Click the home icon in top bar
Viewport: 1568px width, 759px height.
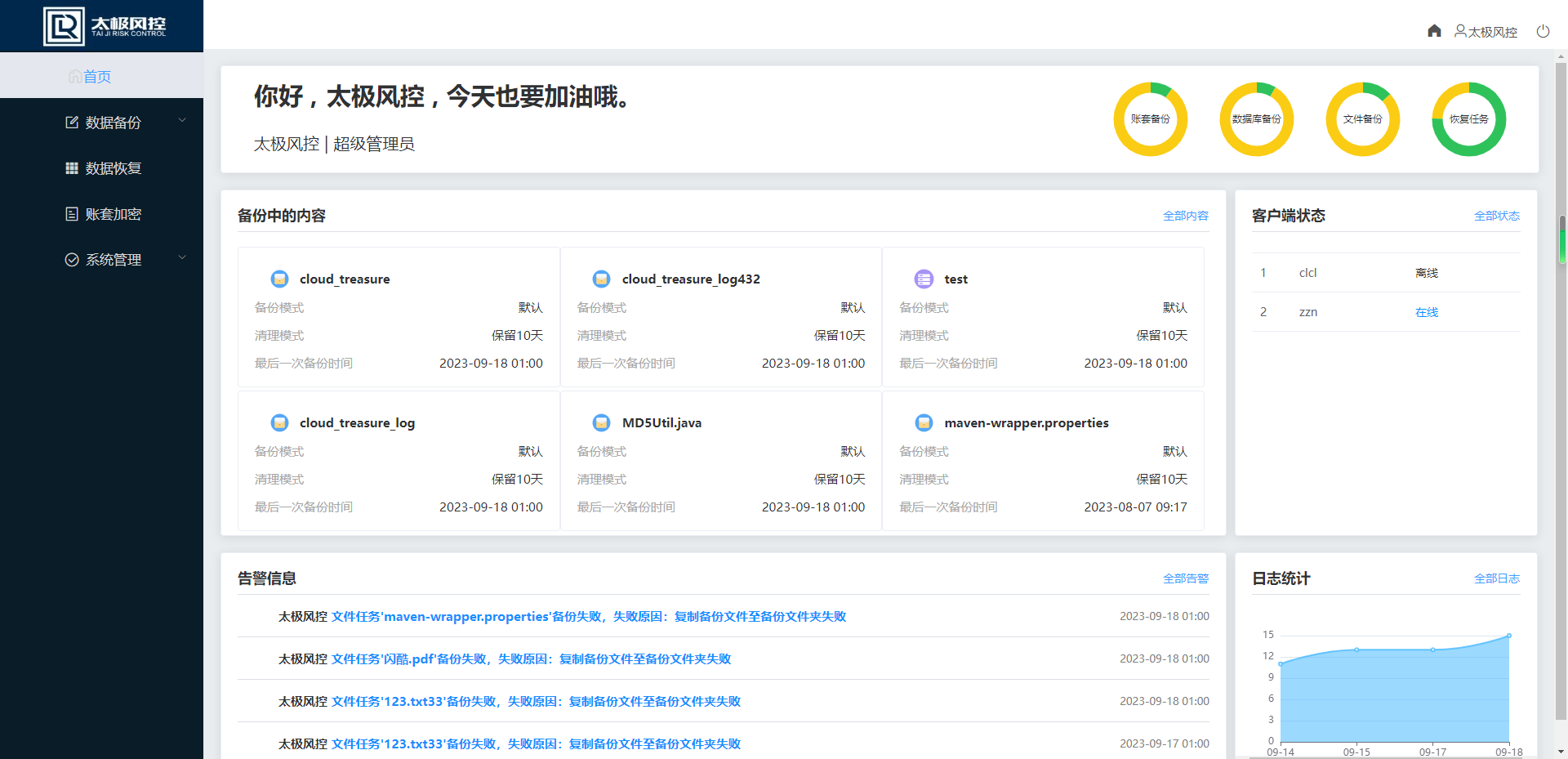tap(1434, 31)
